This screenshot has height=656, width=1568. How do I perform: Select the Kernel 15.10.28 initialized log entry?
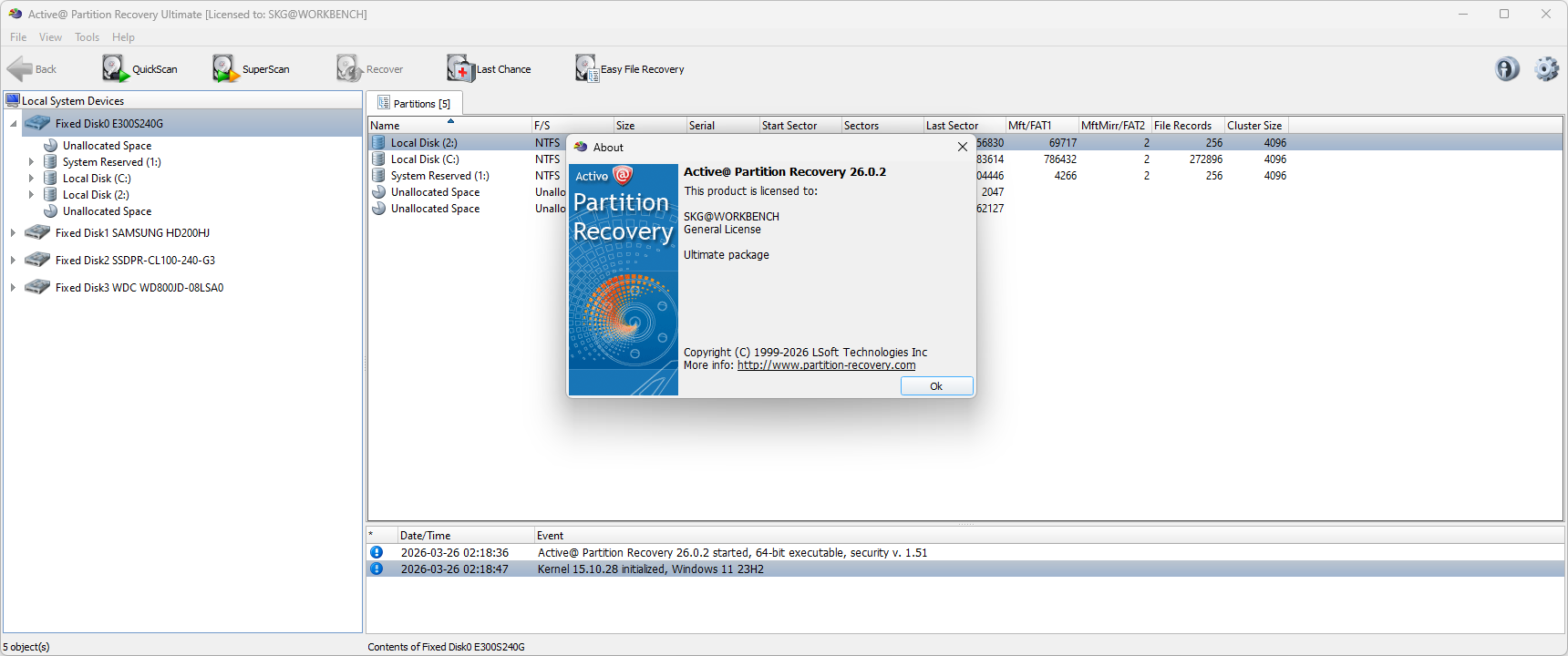[965, 569]
